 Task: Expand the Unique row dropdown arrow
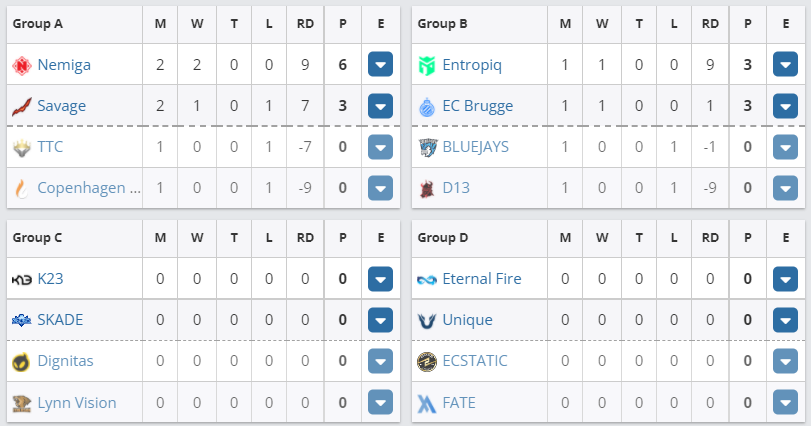[x=785, y=321]
